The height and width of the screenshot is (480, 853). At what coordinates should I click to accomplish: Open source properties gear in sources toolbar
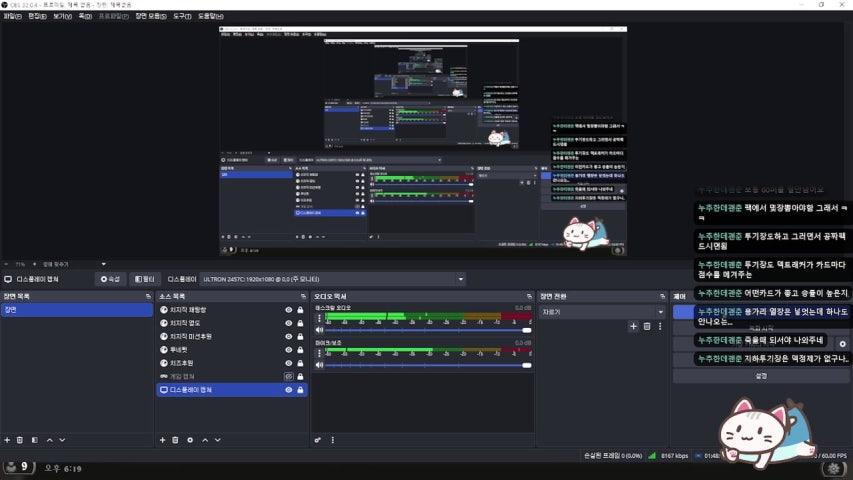pyautogui.click(x=190, y=440)
